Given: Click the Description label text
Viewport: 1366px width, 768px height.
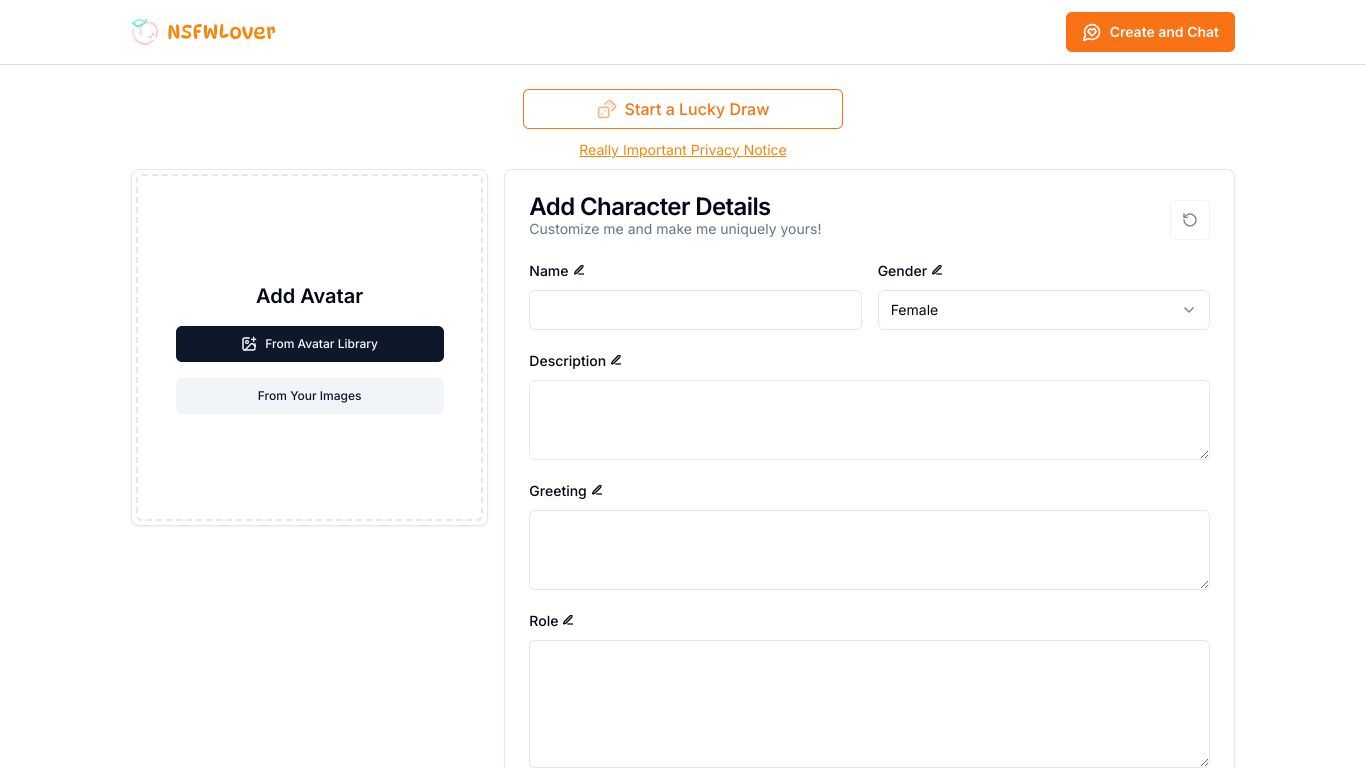Looking at the screenshot, I should 567,361.
